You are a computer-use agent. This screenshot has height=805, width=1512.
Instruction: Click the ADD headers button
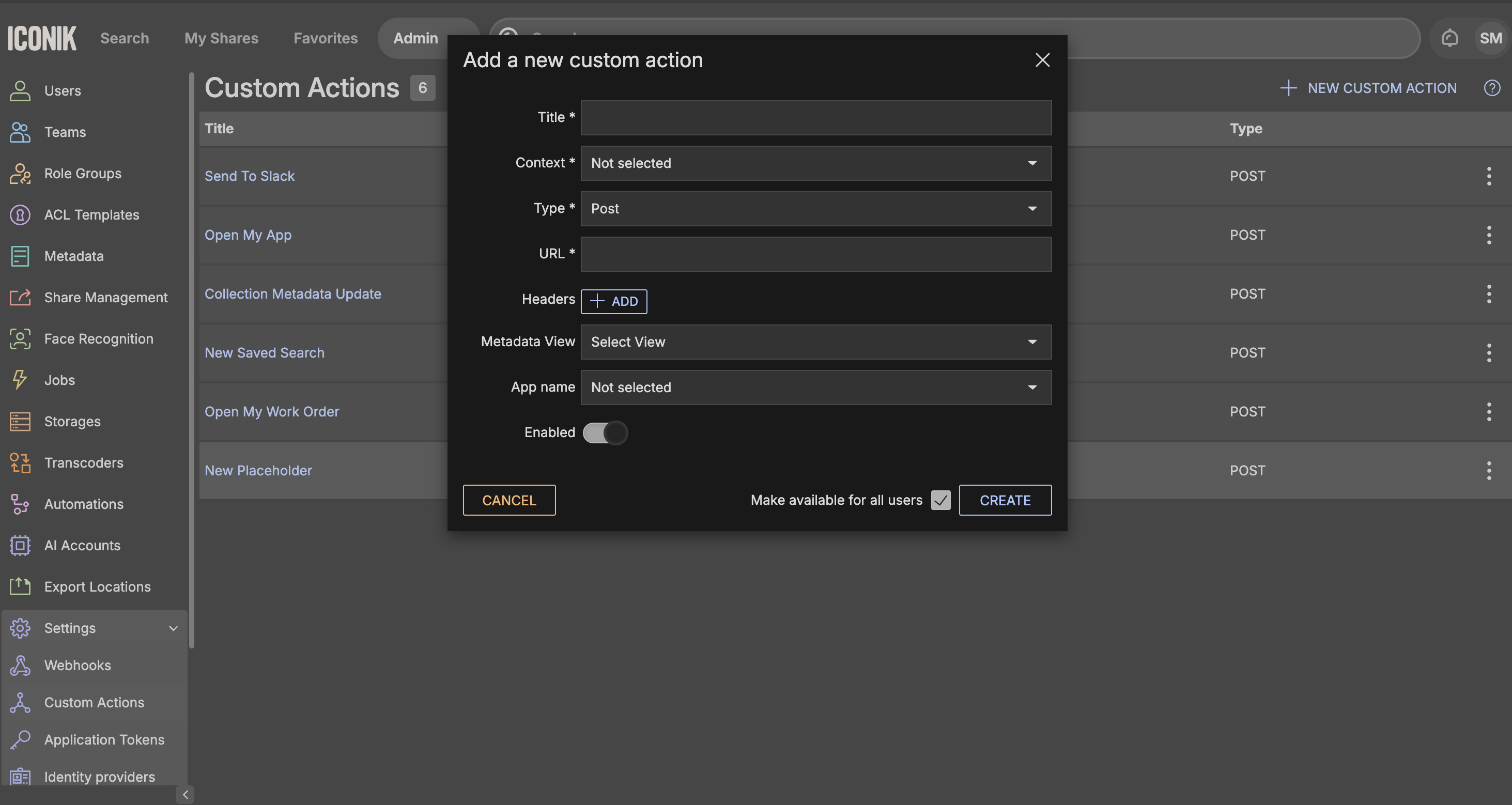point(613,302)
